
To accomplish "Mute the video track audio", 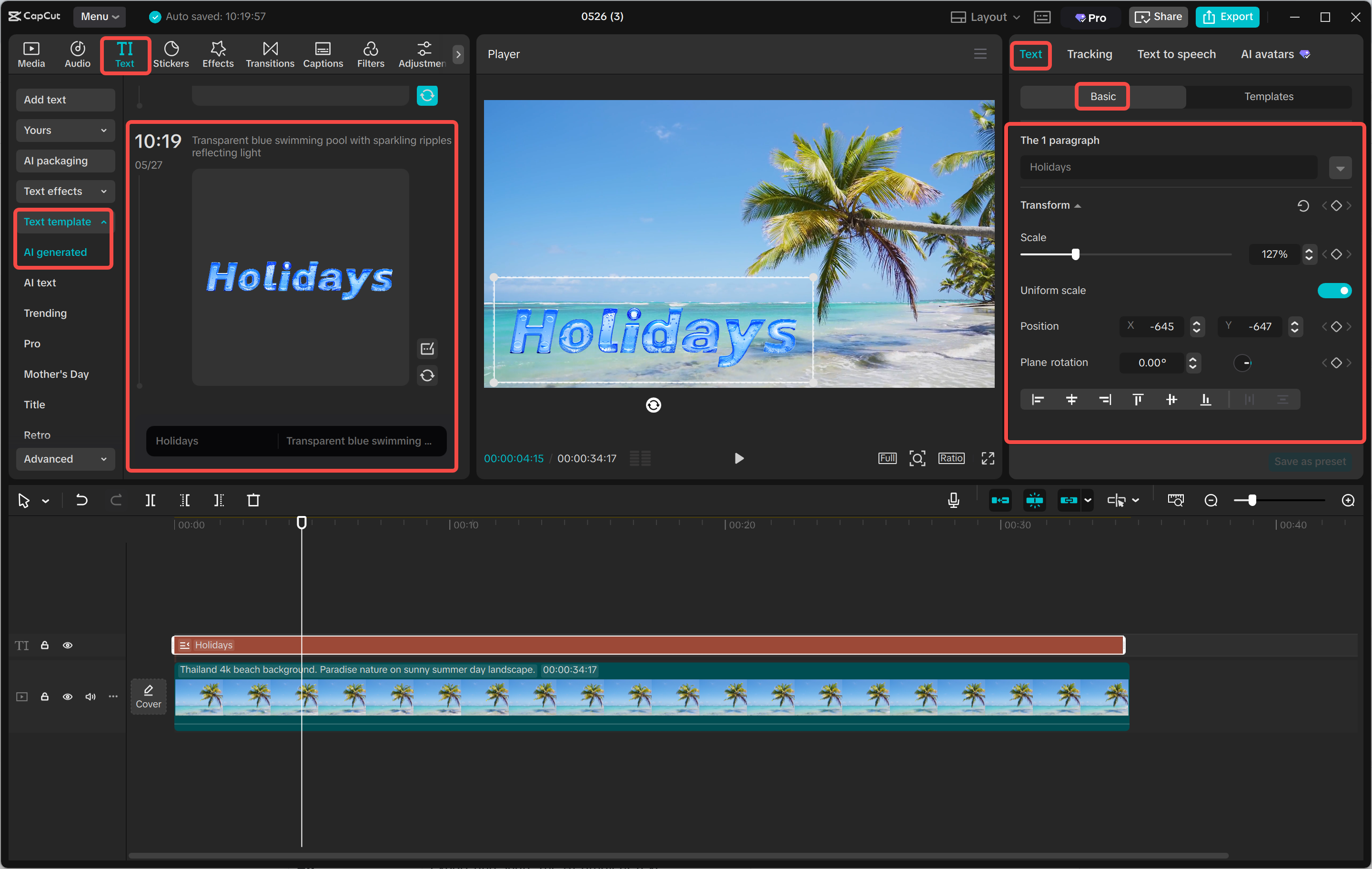I will pyautogui.click(x=90, y=697).
